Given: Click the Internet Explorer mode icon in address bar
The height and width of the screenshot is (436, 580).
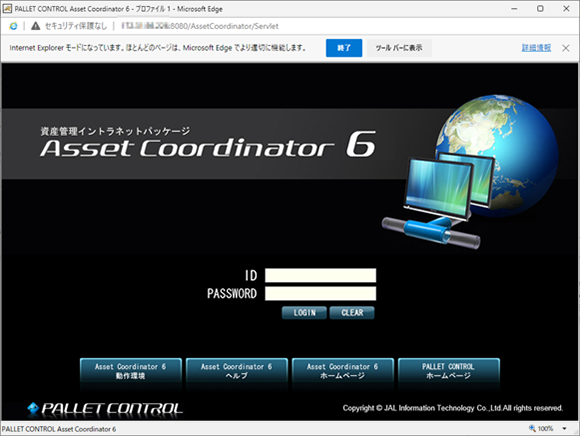Looking at the screenshot, I should (x=13, y=26).
